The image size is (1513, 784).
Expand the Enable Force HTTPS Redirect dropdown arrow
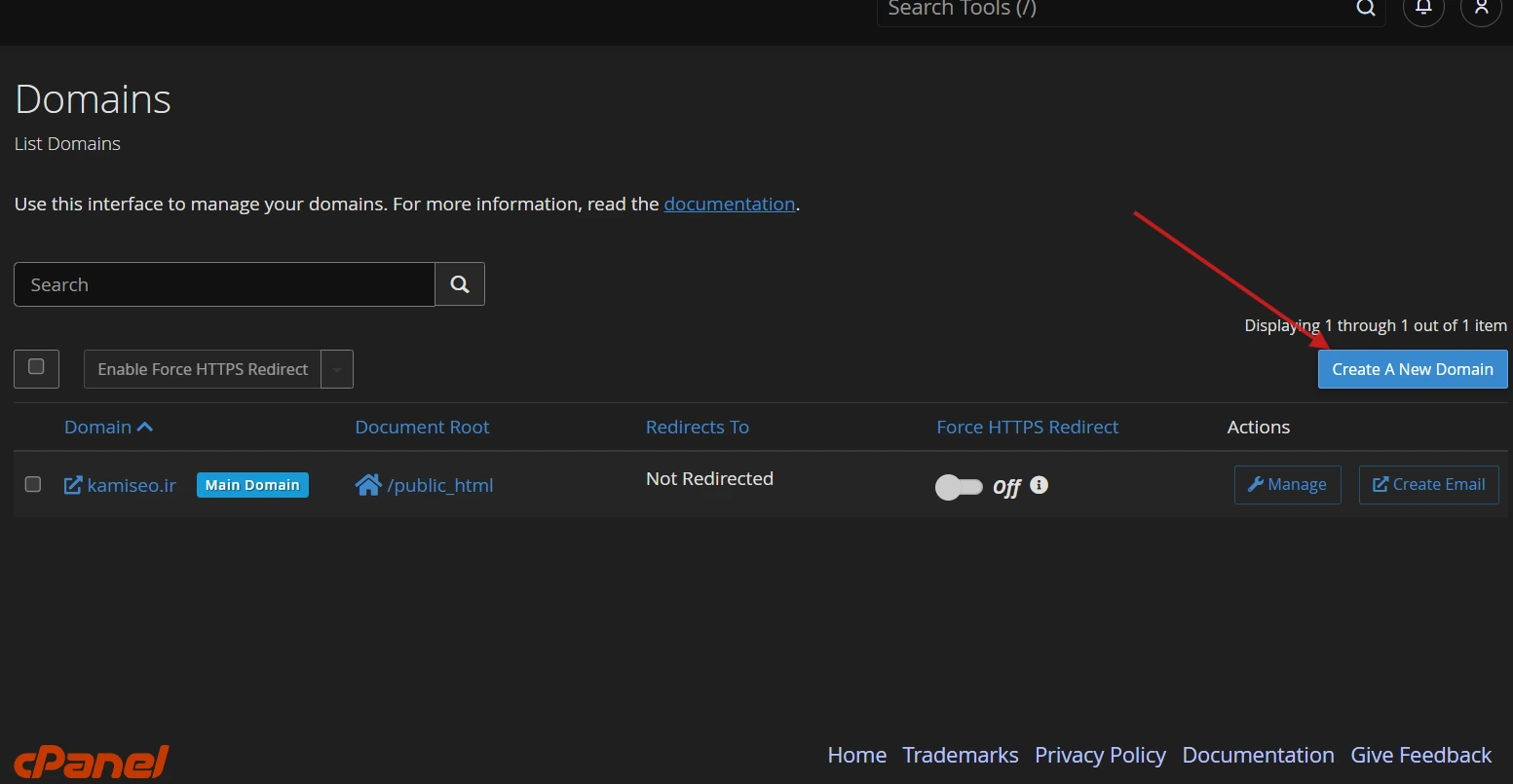click(x=337, y=369)
